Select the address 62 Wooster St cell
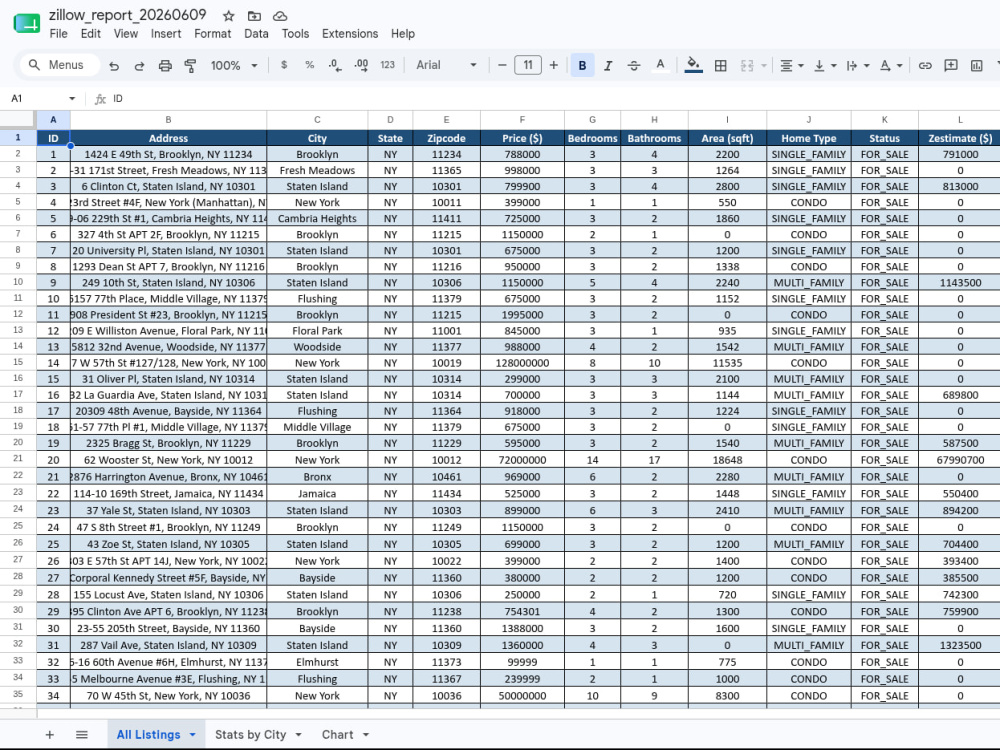Screen dimensions: 1000x750 (168, 460)
